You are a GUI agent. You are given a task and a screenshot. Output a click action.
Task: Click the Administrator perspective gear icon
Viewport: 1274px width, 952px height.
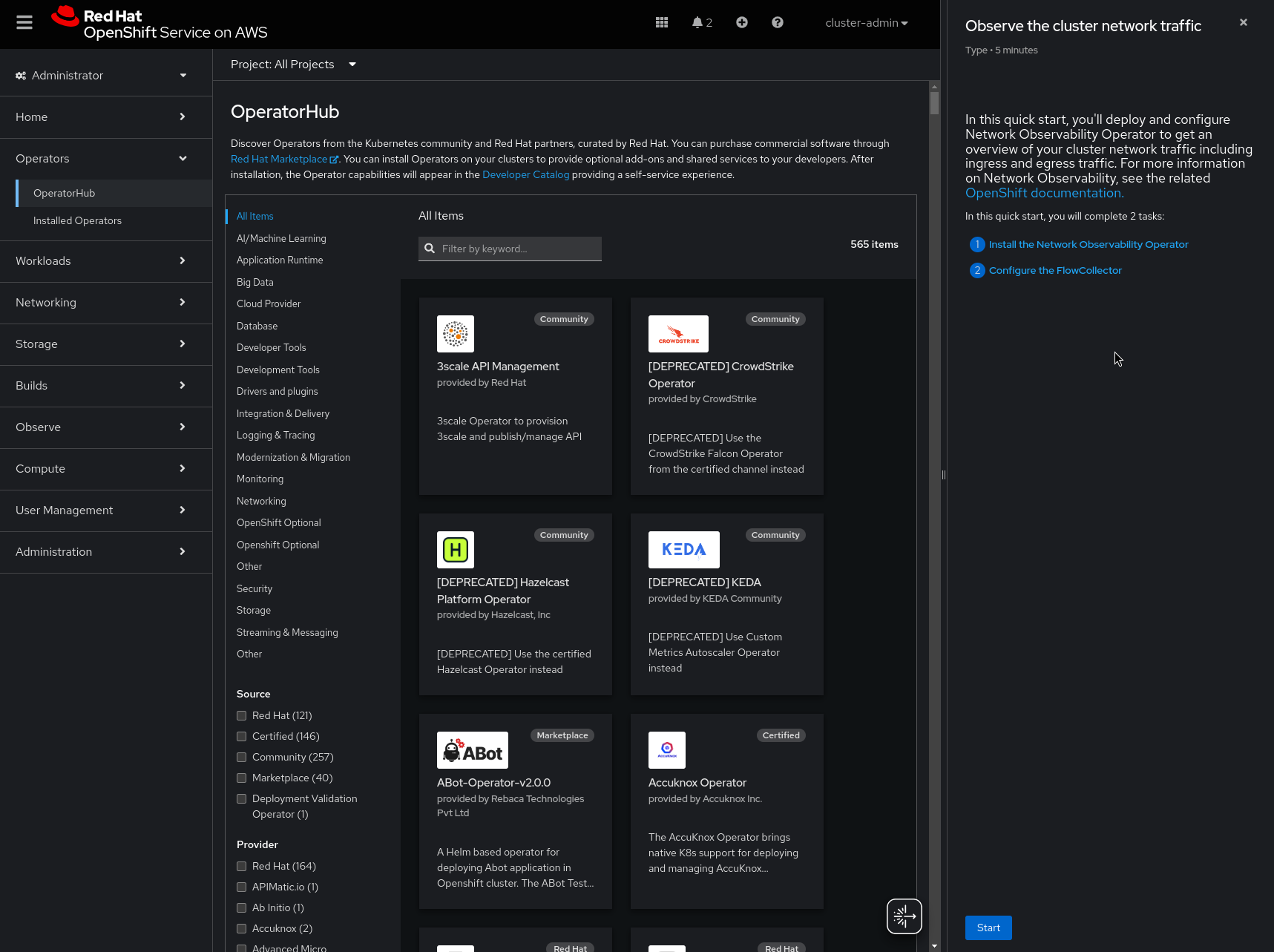(21, 76)
